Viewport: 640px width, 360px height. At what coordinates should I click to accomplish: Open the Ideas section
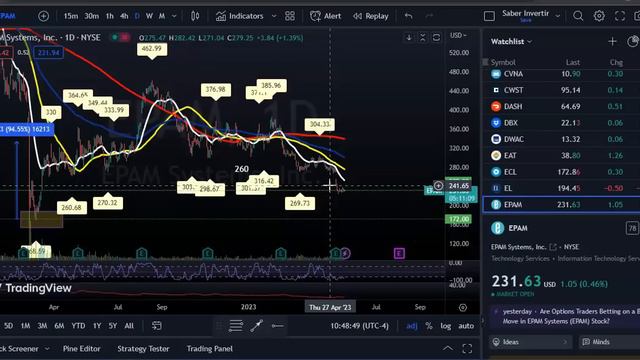pos(531,342)
